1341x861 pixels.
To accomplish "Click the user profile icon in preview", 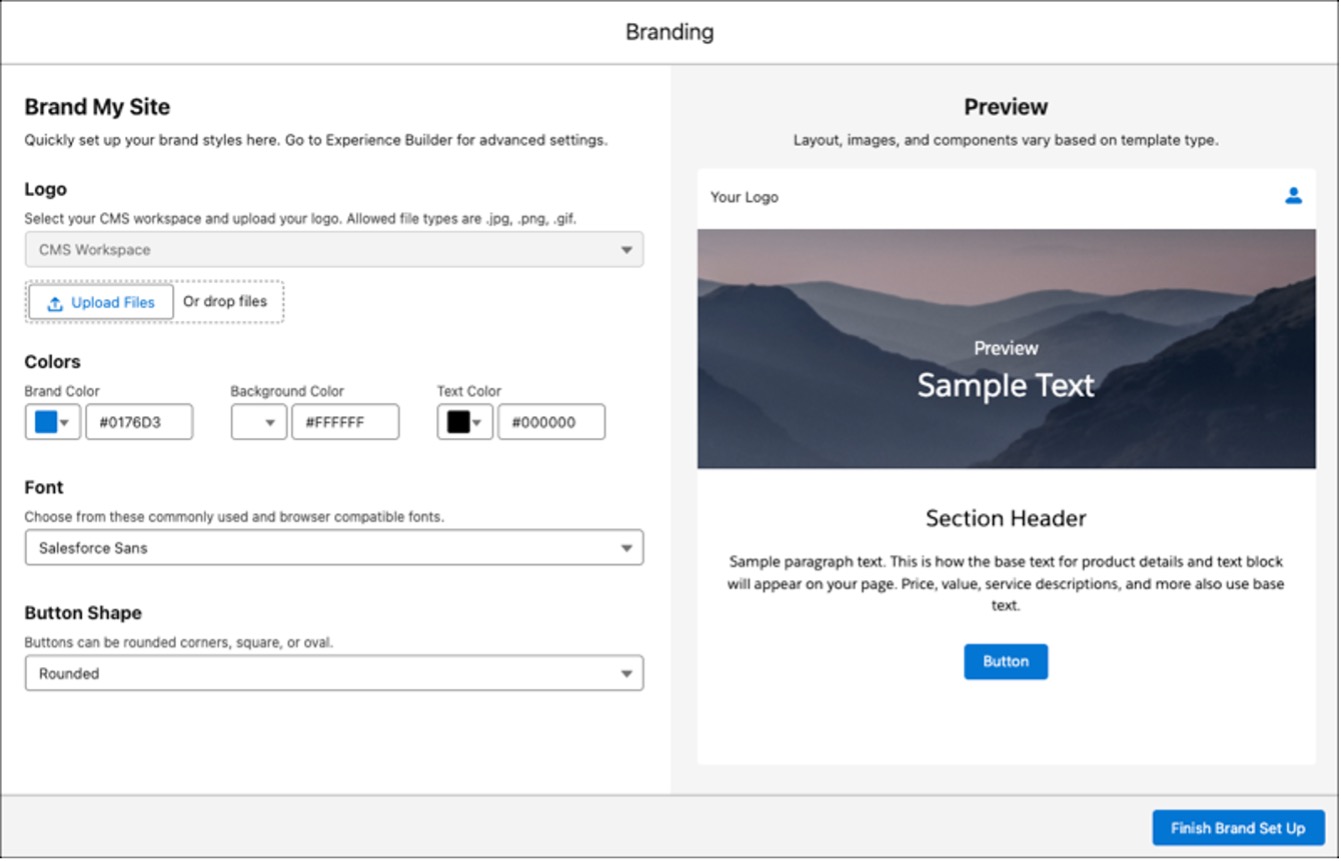I will point(1293,196).
